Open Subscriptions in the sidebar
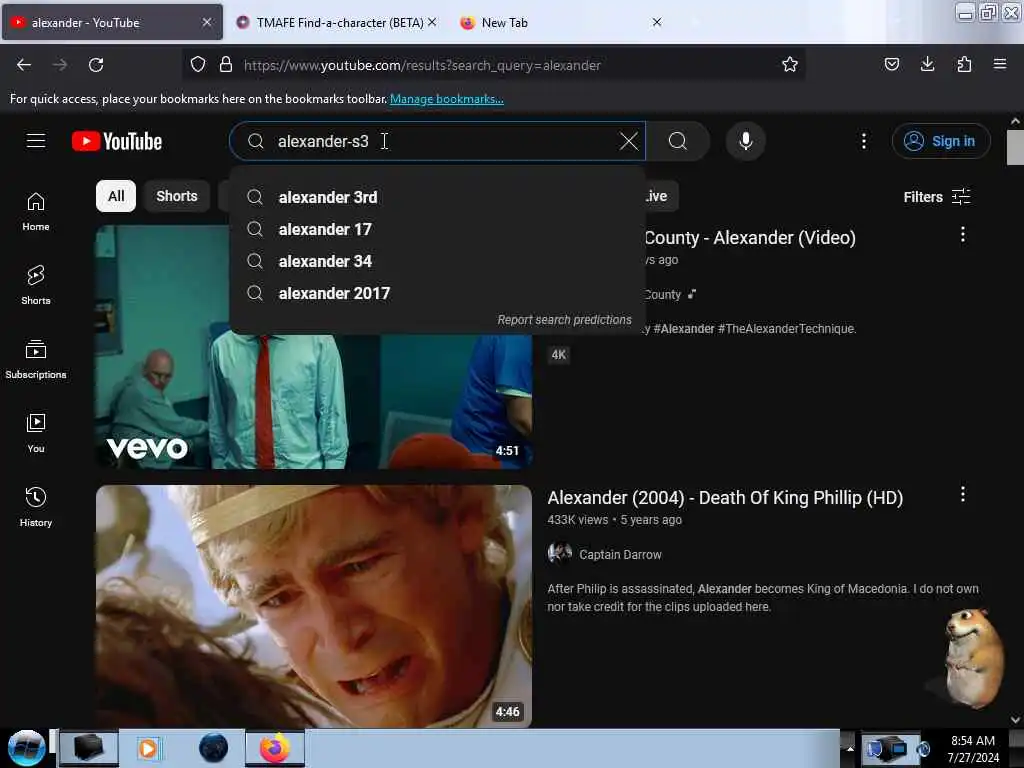The width and height of the screenshot is (1024, 768). [36, 359]
